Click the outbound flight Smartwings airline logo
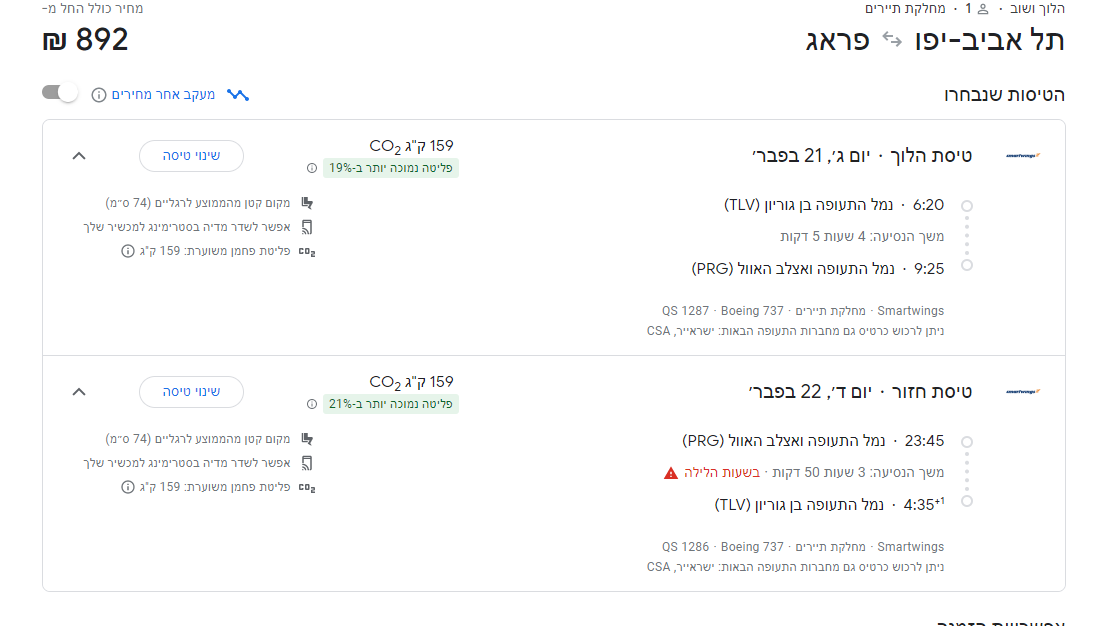This screenshot has height=626, width=1118. click(1023, 156)
